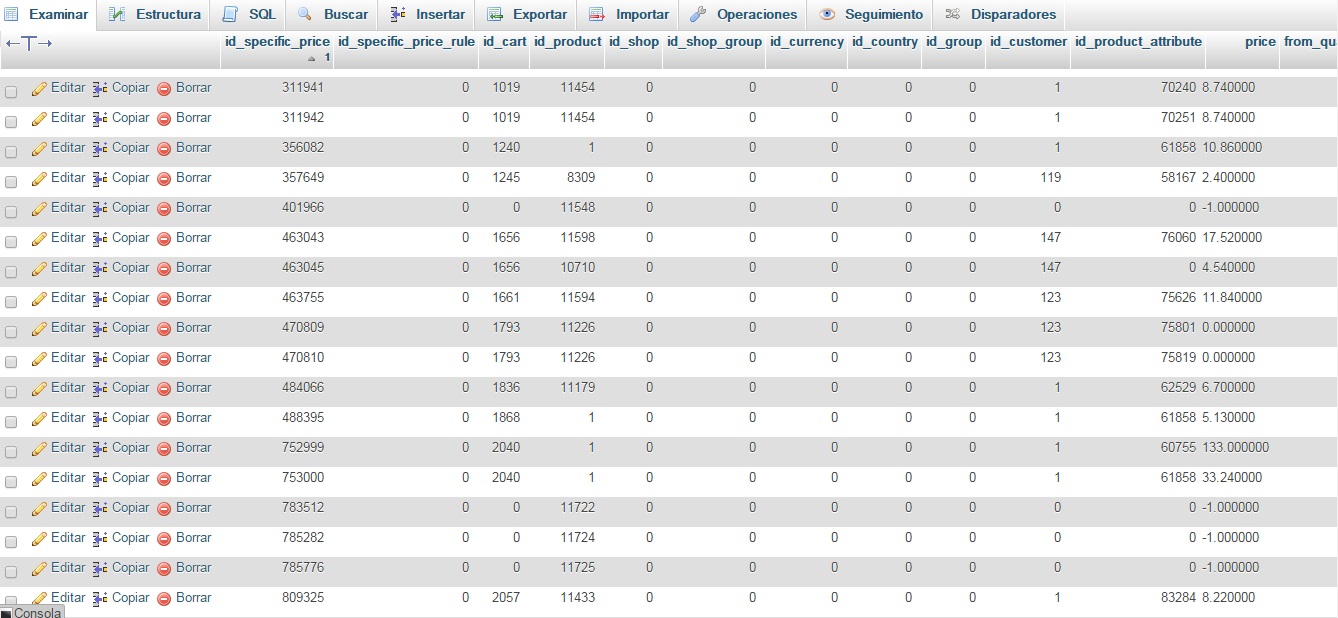
Task: Open the Insertar tab
Action: coord(427,15)
